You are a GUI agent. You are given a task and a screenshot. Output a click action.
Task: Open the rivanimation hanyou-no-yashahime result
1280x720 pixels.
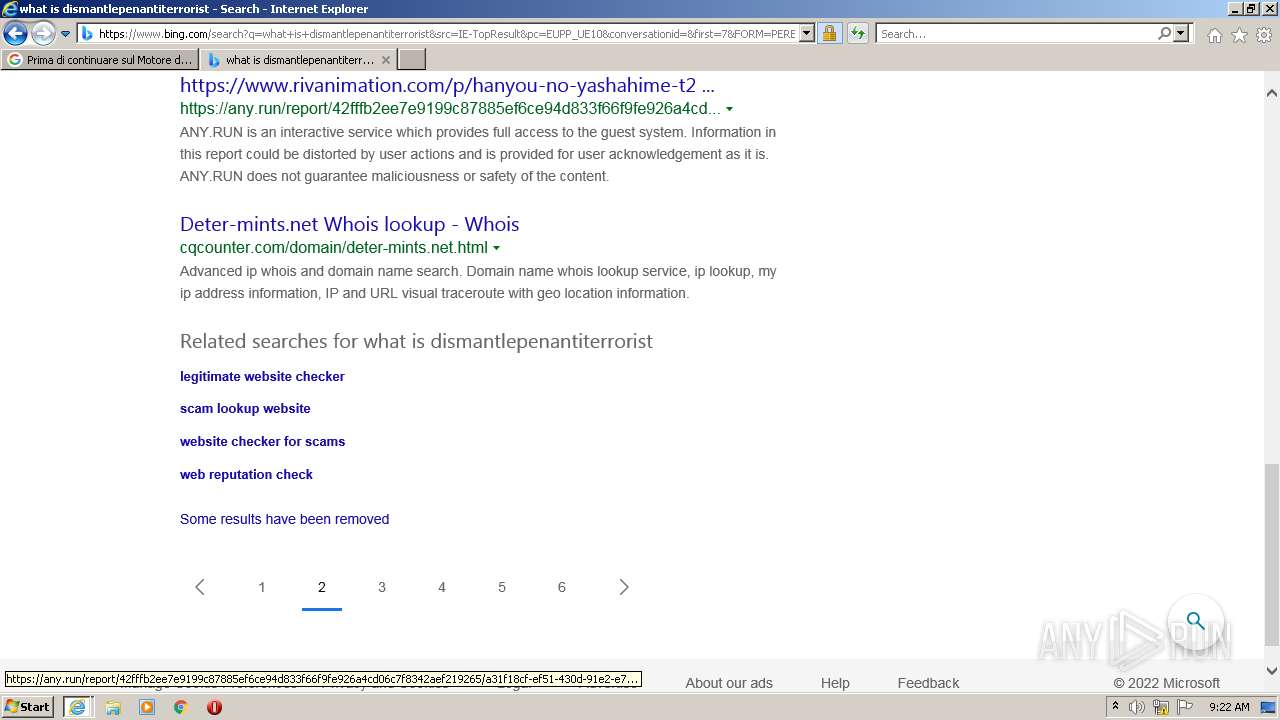pos(447,85)
